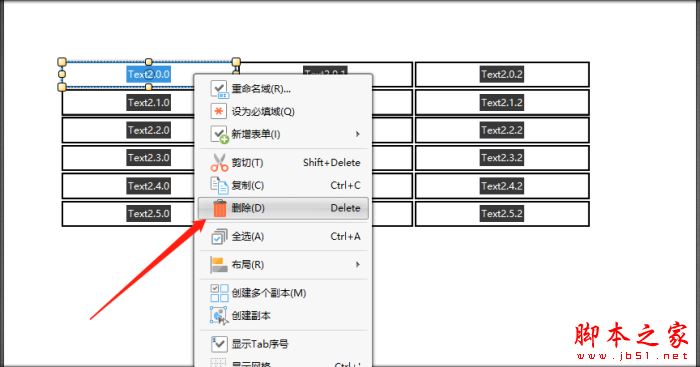Select the Text2.5.2 form field
The image size is (700, 367).
[502, 213]
